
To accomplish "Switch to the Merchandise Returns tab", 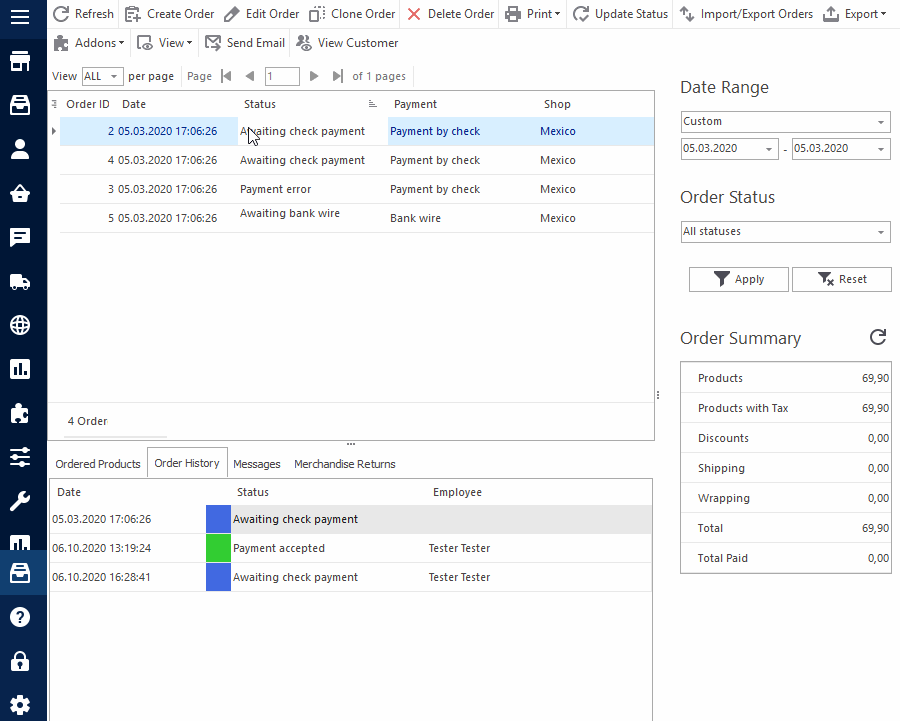I will 344,464.
